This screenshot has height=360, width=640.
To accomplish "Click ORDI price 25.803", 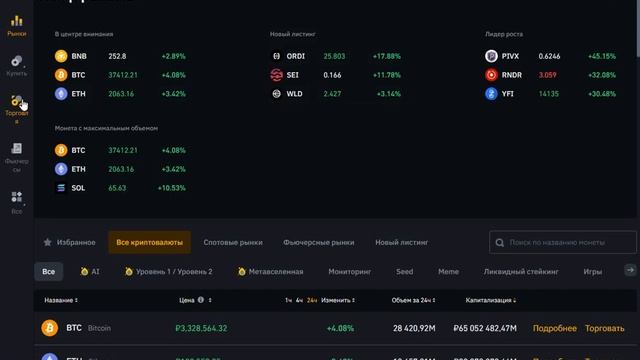I will coord(334,56).
